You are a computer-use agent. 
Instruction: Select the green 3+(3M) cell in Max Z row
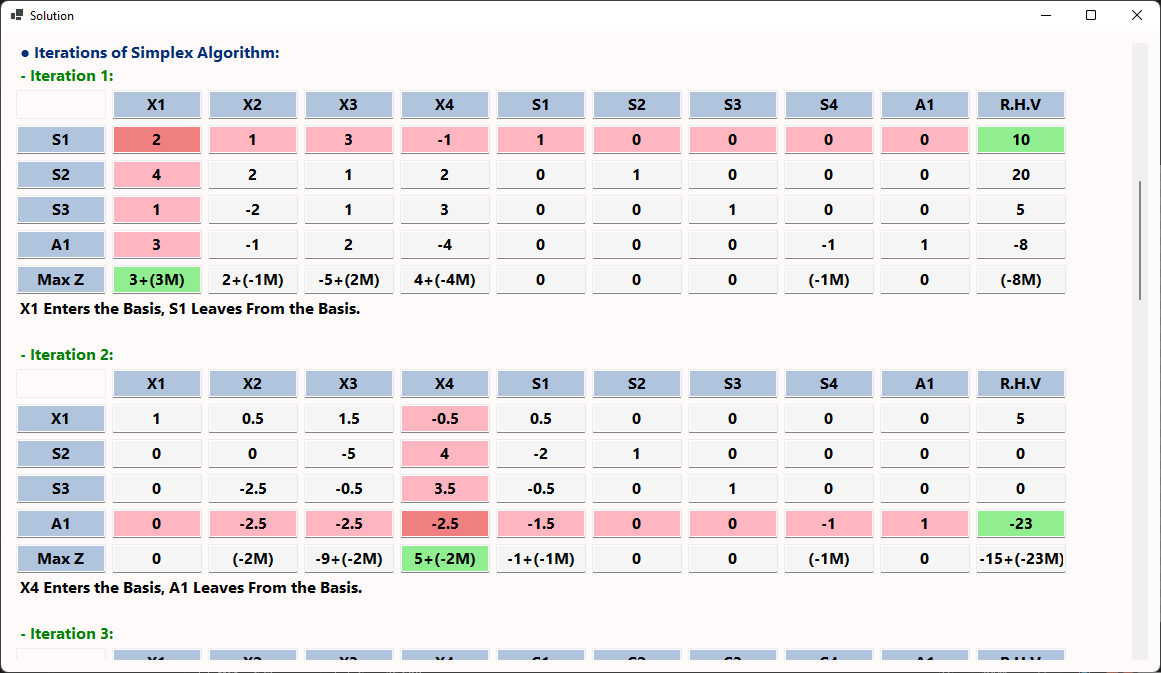point(156,280)
